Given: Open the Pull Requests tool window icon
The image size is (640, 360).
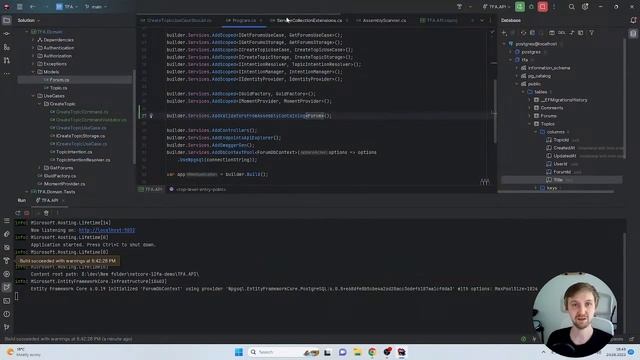Looking at the screenshot, I should 7,60.
